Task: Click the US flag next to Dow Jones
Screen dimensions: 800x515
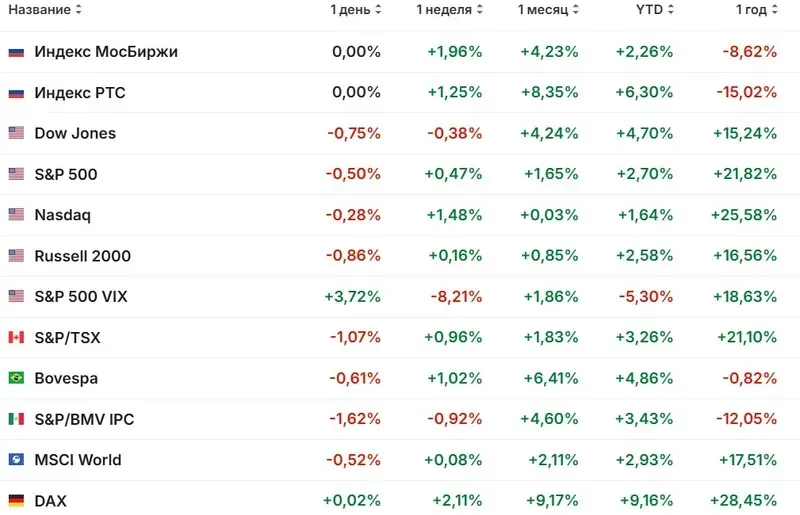Action: tap(16, 133)
